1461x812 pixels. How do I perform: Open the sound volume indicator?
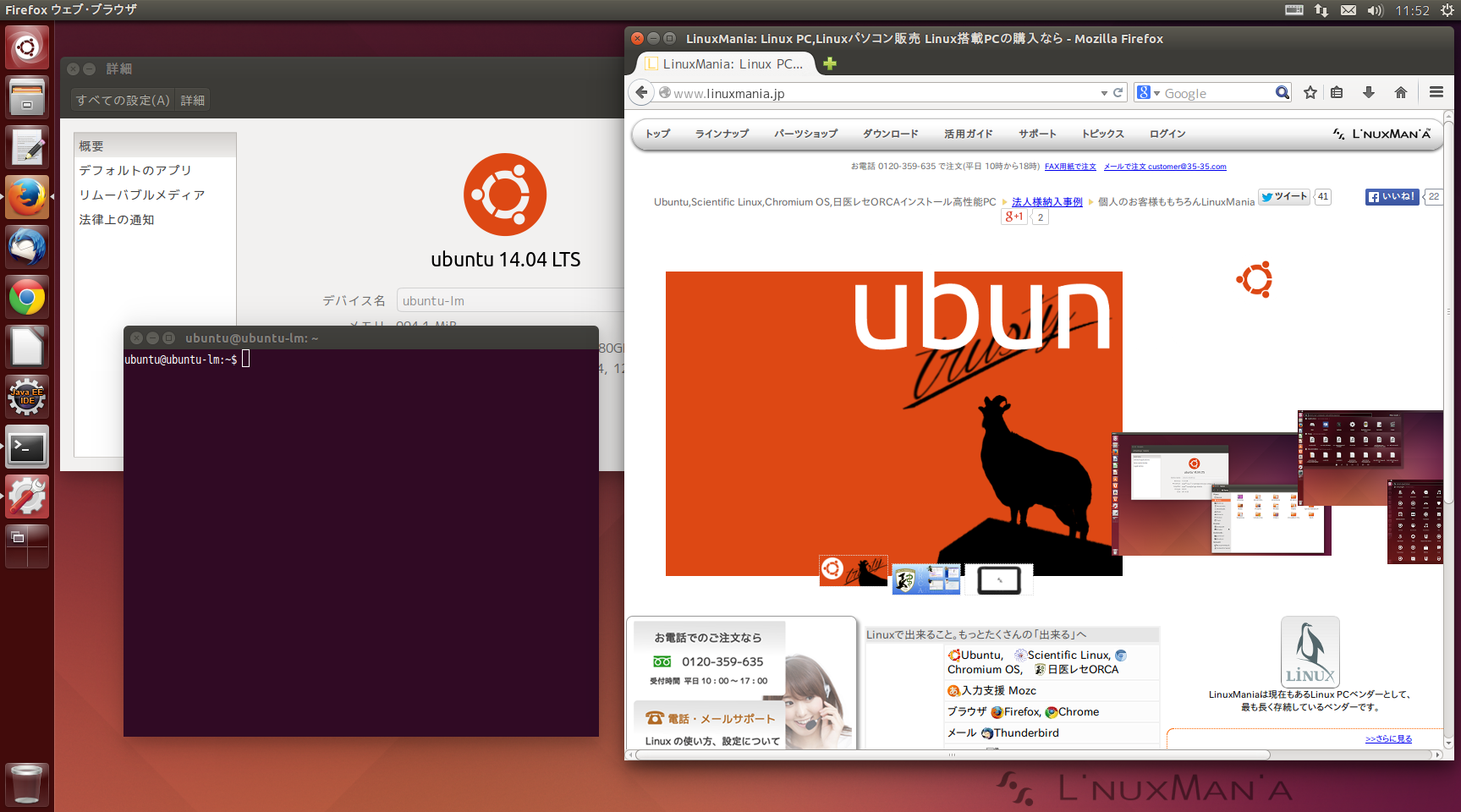coord(1376,10)
